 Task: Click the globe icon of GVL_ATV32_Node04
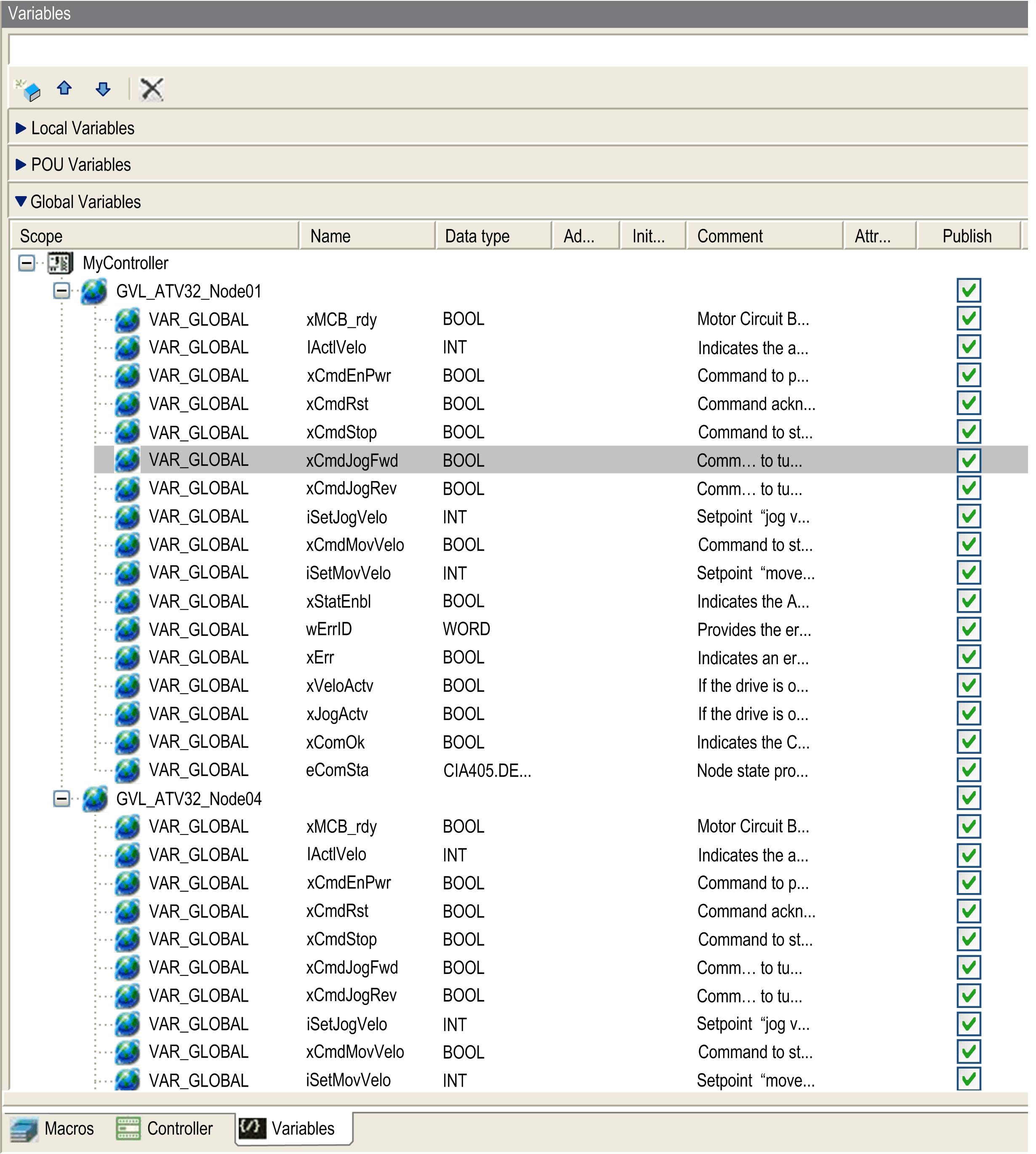coord(95,799)
